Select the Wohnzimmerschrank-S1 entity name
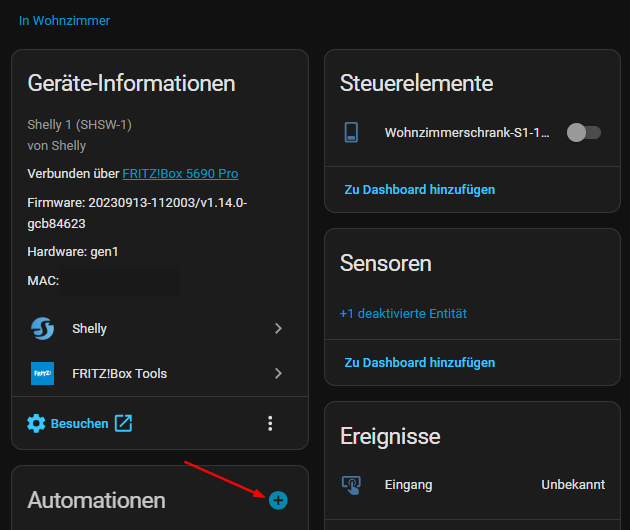The image size is (630, 530). click(x=467, y=132)
